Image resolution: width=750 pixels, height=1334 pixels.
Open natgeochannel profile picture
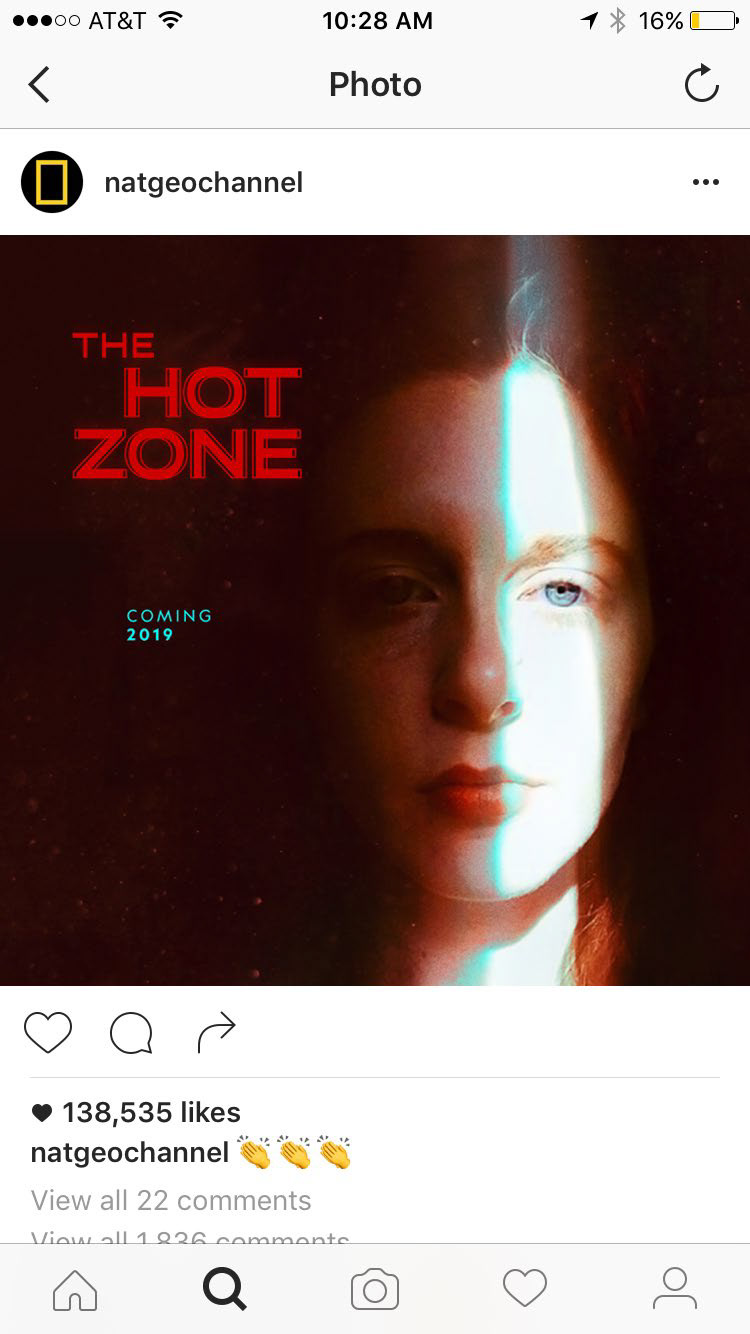click(52, 182)
